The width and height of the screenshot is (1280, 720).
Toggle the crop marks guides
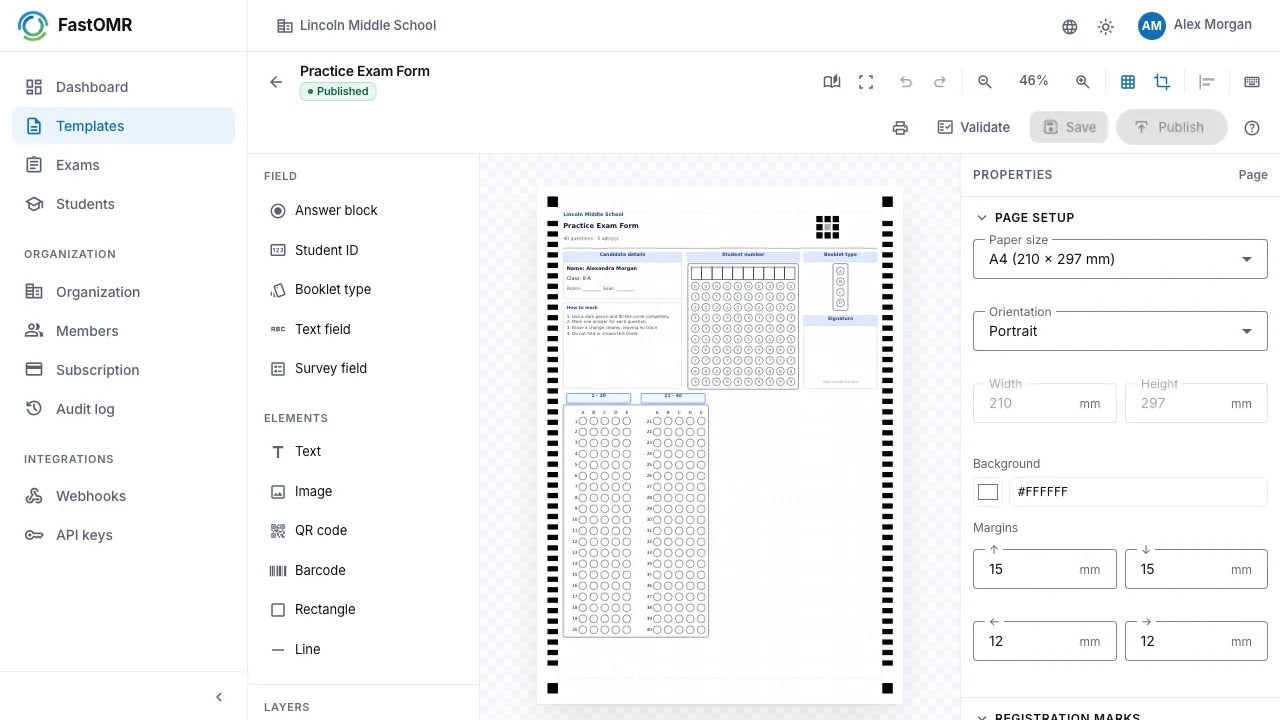coord(1162,82)
